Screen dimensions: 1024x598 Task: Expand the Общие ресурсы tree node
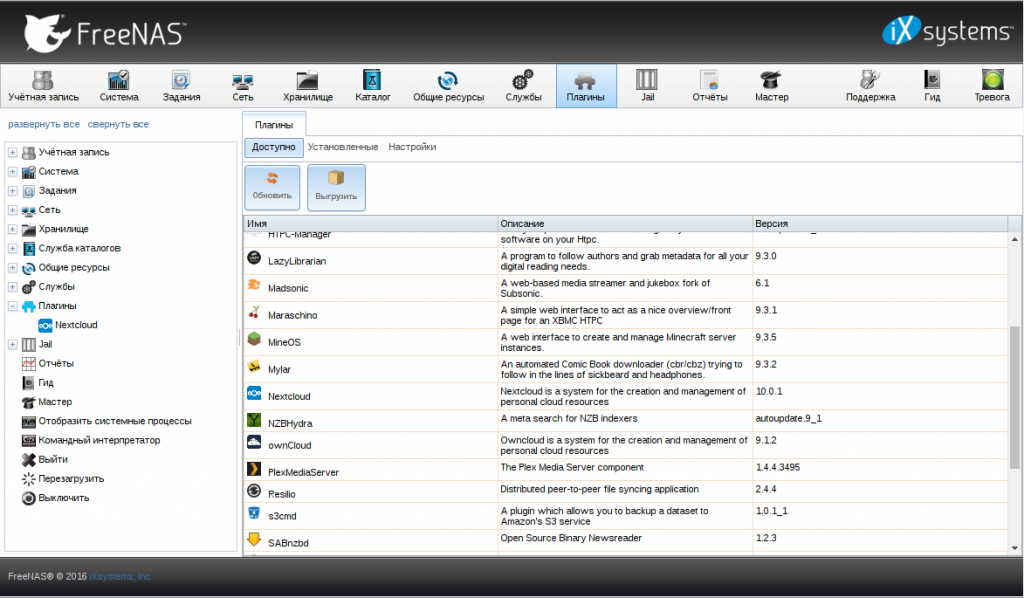(x=12, y=268)
